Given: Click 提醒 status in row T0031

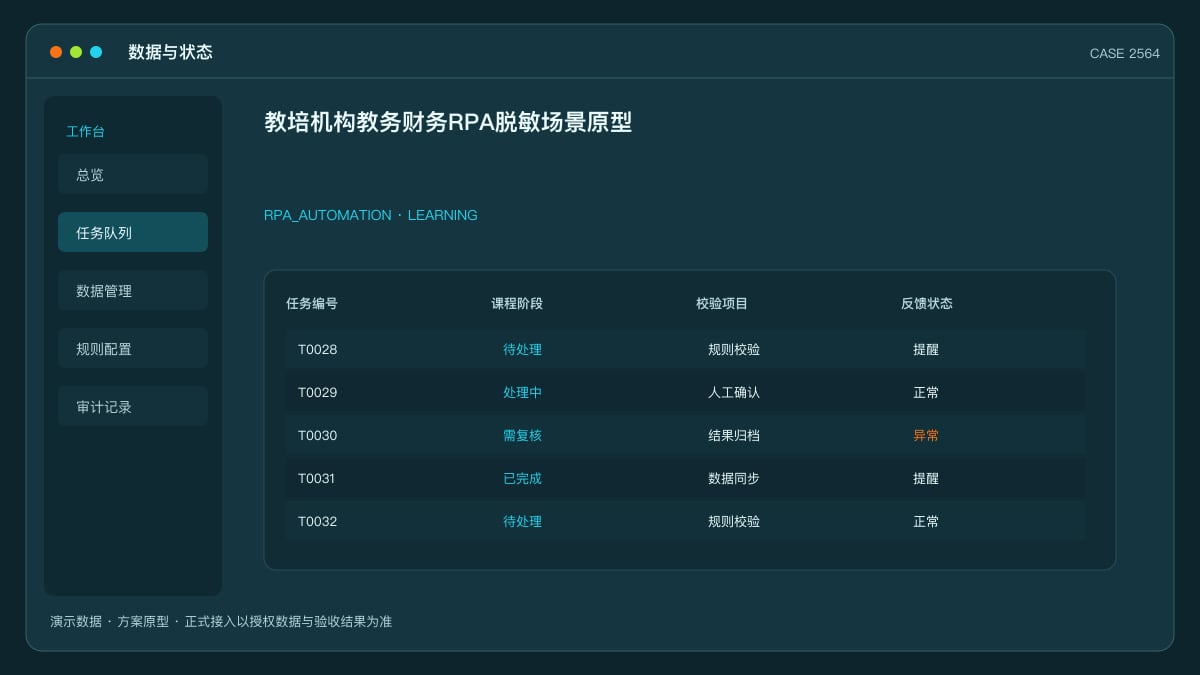Looking at the screenshot, I should (x=926, y=478).
